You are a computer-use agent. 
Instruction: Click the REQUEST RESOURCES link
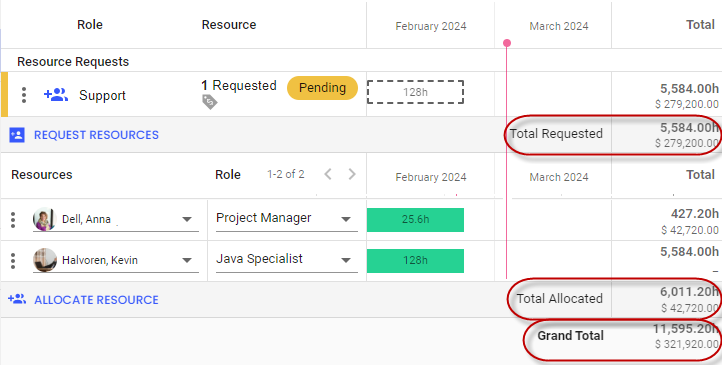[x=96, y=135]
